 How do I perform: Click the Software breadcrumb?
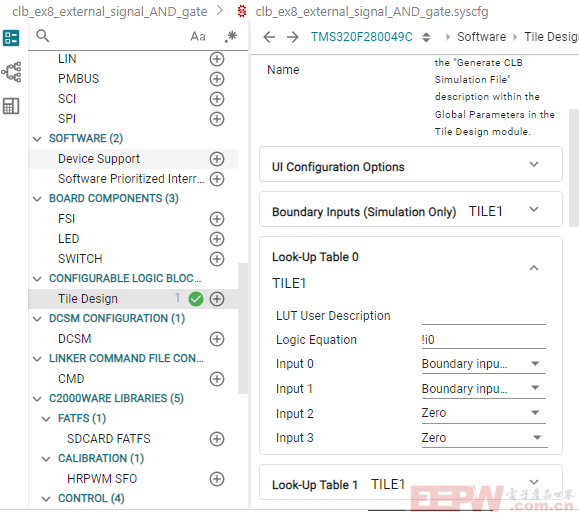[481, 37]
